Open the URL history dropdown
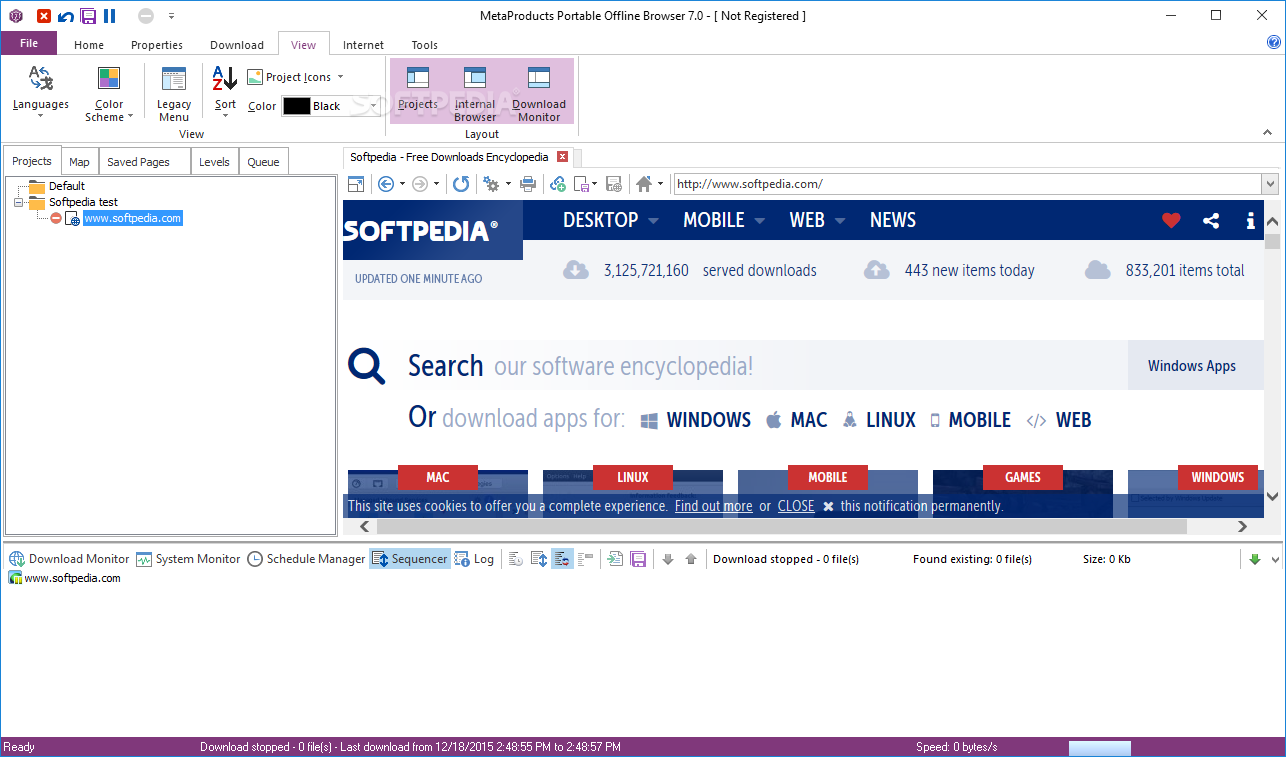This screenshot has height=757, width=1286. tap(1270, 184)
